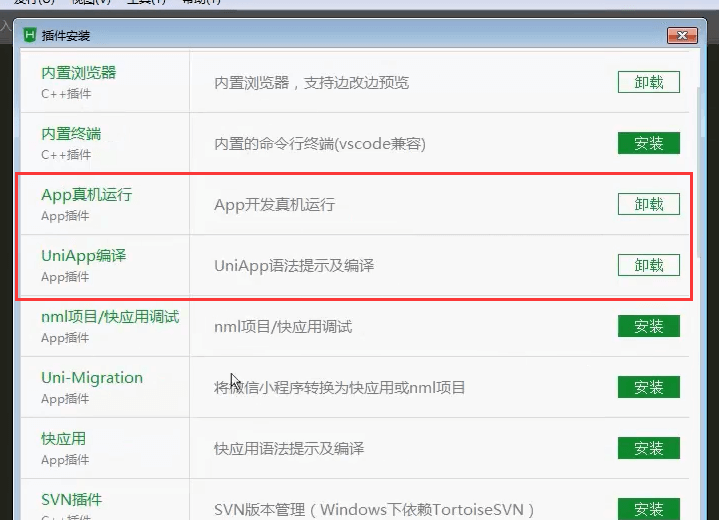Screen dimensions: 719x520
Task: Select the UniApp编译 plugin name
Action: click(83, 255)
